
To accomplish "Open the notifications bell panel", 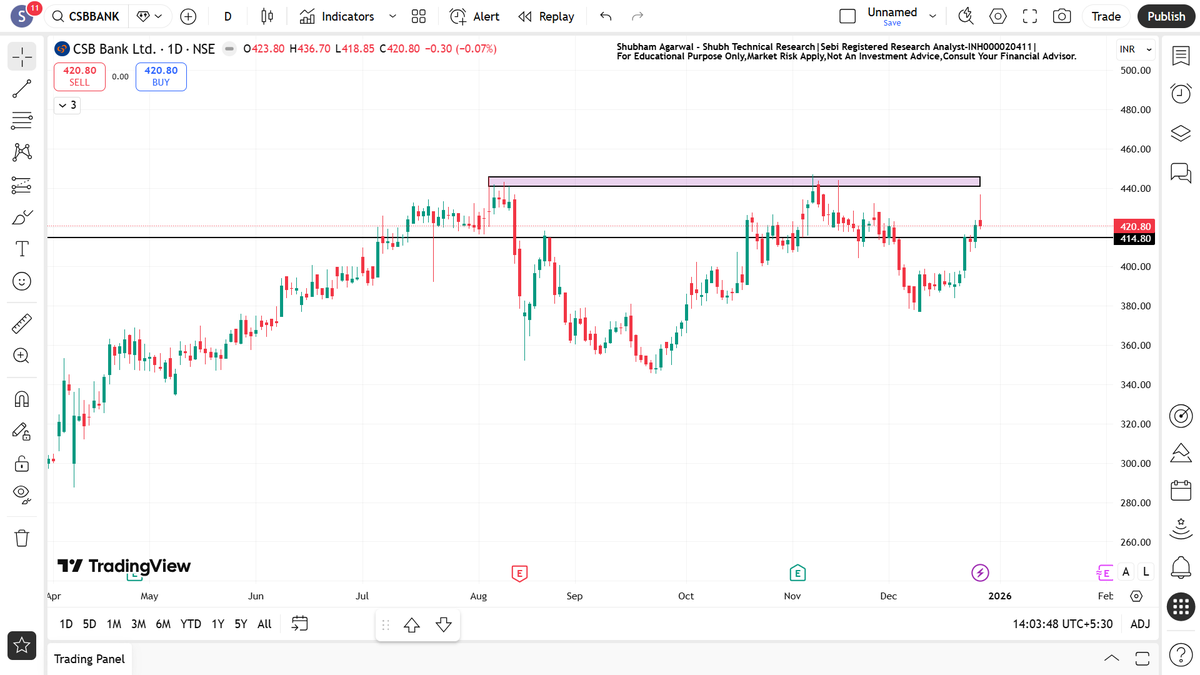I will (x=1180, y=567).
